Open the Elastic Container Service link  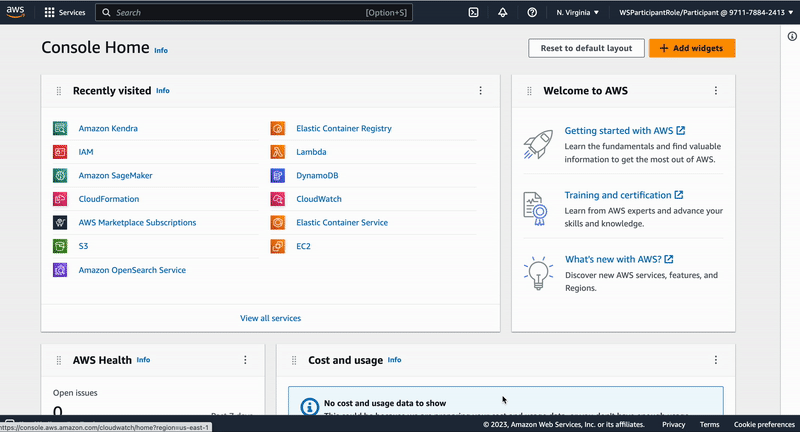[x=342, y=222]
